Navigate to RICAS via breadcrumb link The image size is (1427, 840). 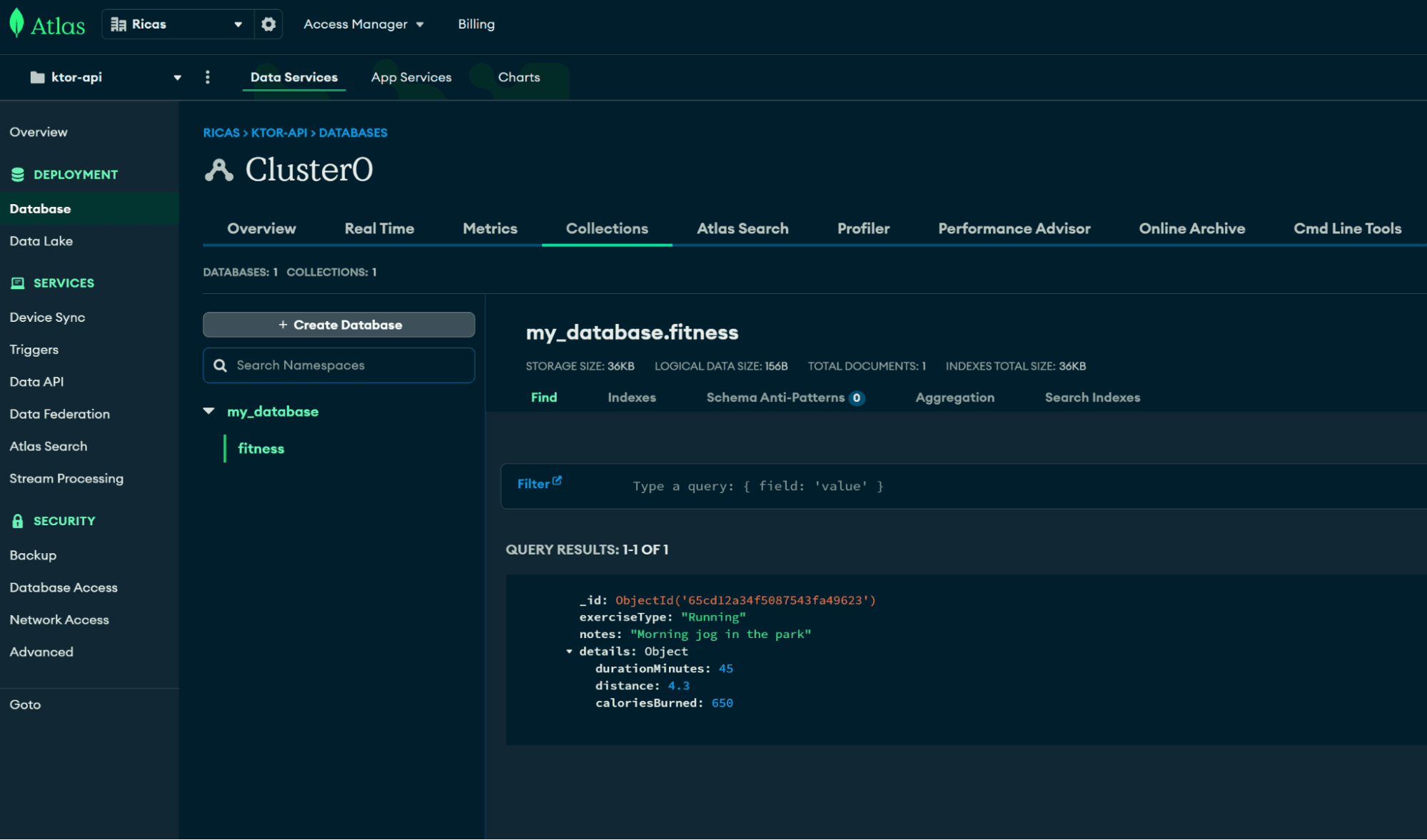pyautogui.click(x=221, y=133)
